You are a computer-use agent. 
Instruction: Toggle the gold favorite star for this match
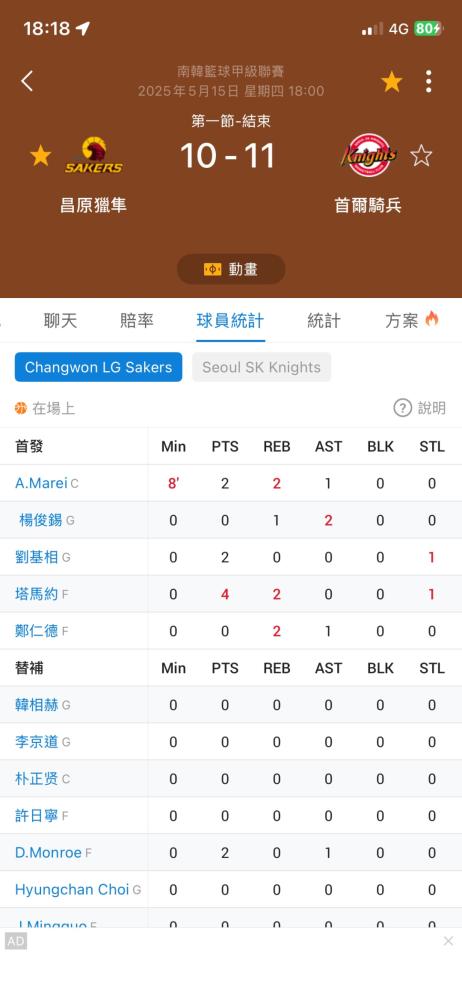pyautogui.click(x=392, y=82)
